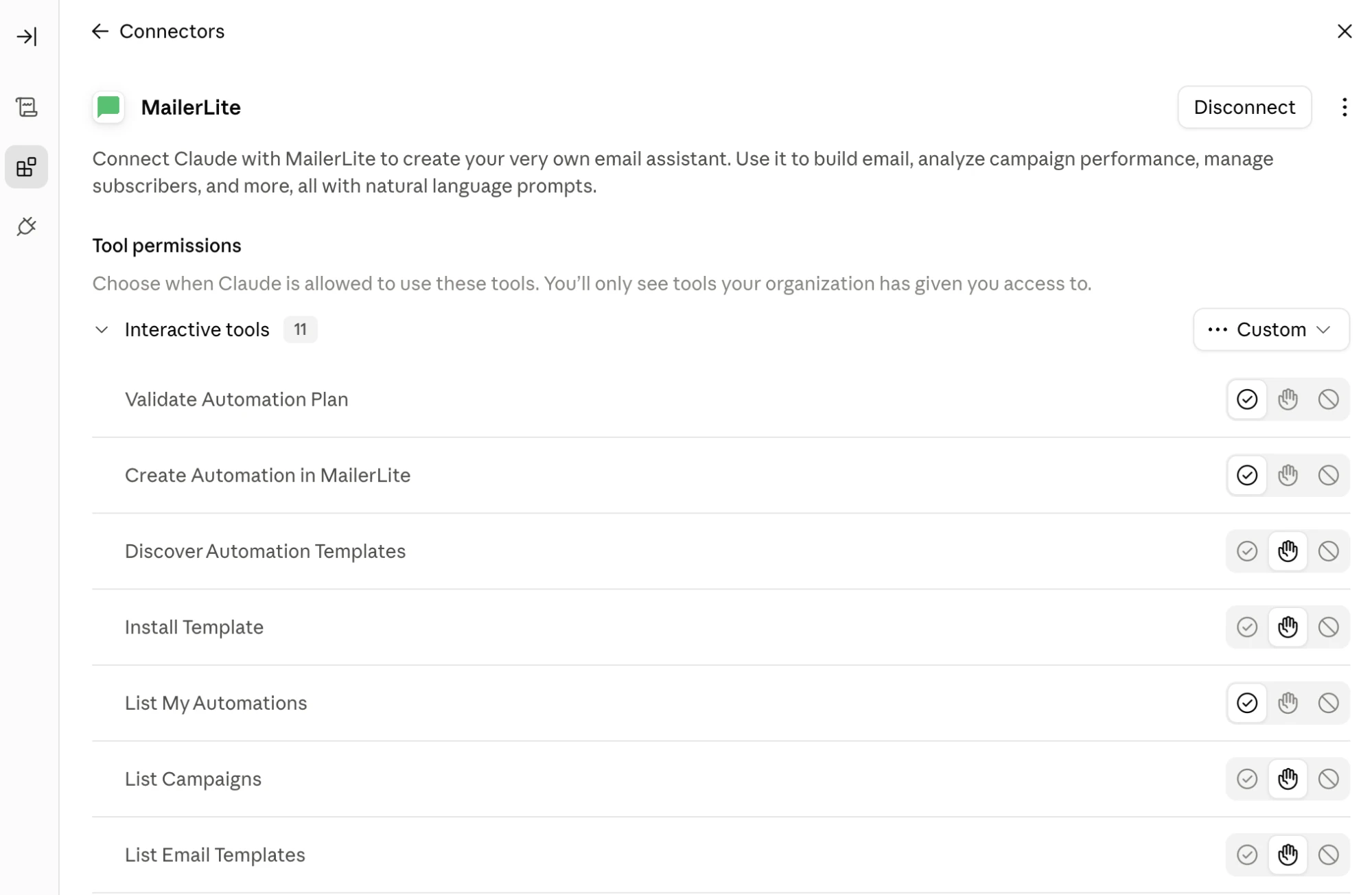Set List My Automations to needs approval
This screenshot has height=895, width=1372.
click(1288, 703)
